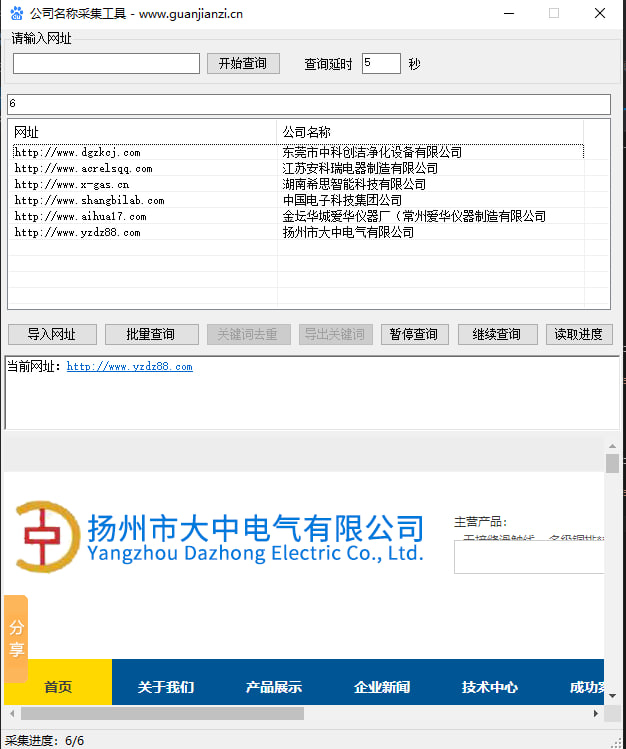626x749 pixels.
Task: Click the browser vertical scrollbar up arrow
Action: [612, 446]
